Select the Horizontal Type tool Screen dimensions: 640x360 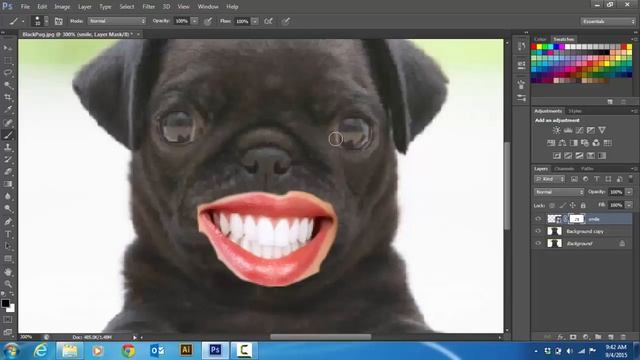8,234
